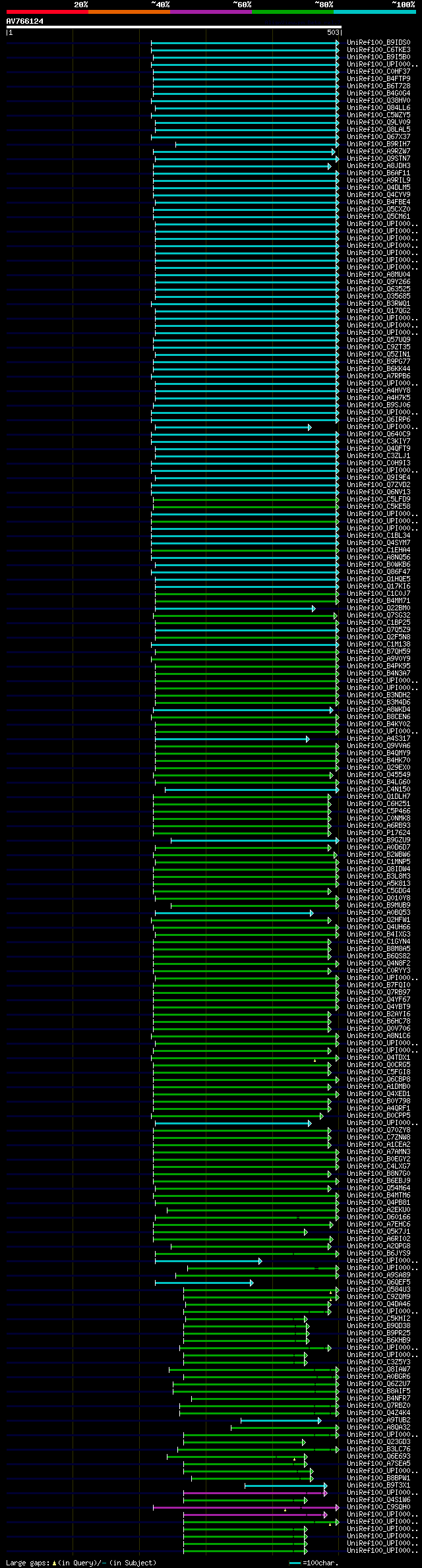The width and height of the screenshot is (422, 1568).
Task: Select the UniRef100_A9RZW7 label
Action: pos(378,151)
